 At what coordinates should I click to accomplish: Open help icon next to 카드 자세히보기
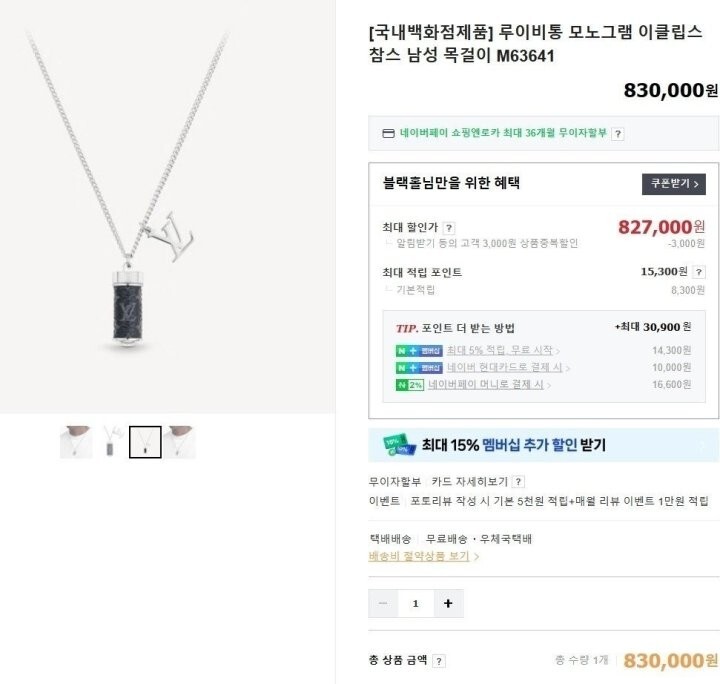(518, 482)
